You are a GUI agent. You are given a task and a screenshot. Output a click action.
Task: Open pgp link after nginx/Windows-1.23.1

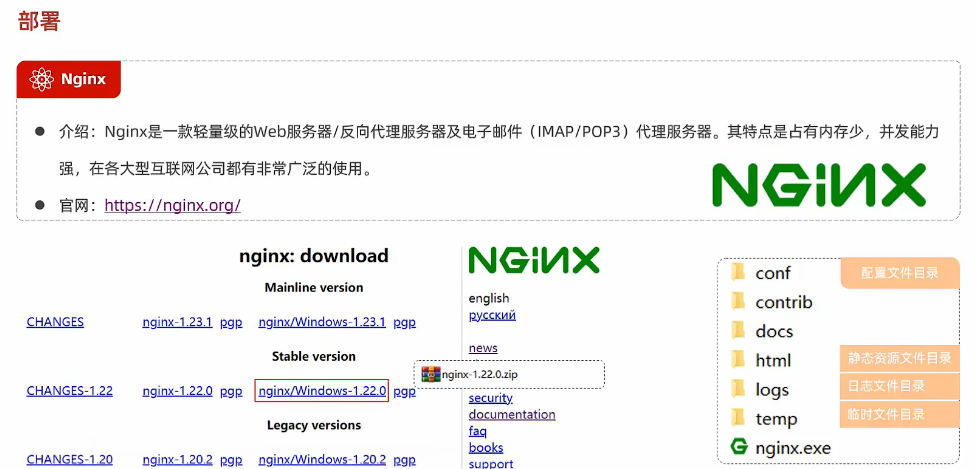click(x=404, y=322)
